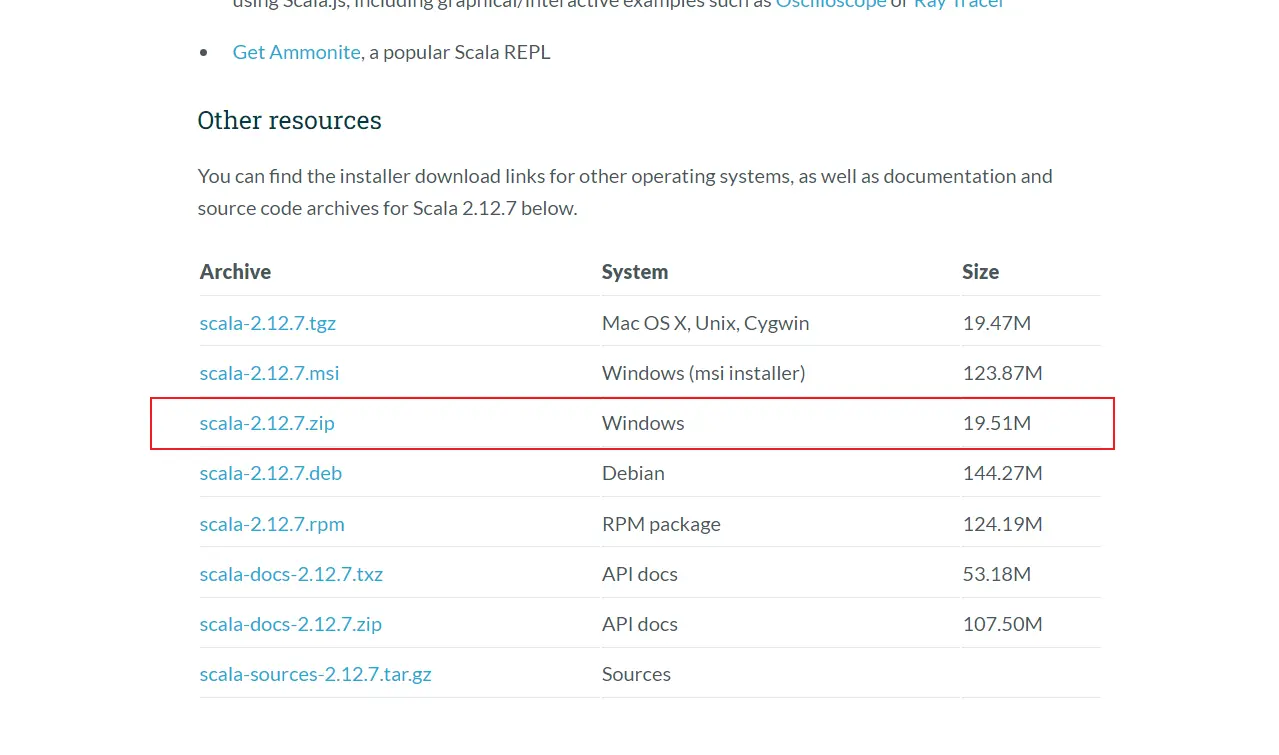Click the Size column header

coord(981,272)
